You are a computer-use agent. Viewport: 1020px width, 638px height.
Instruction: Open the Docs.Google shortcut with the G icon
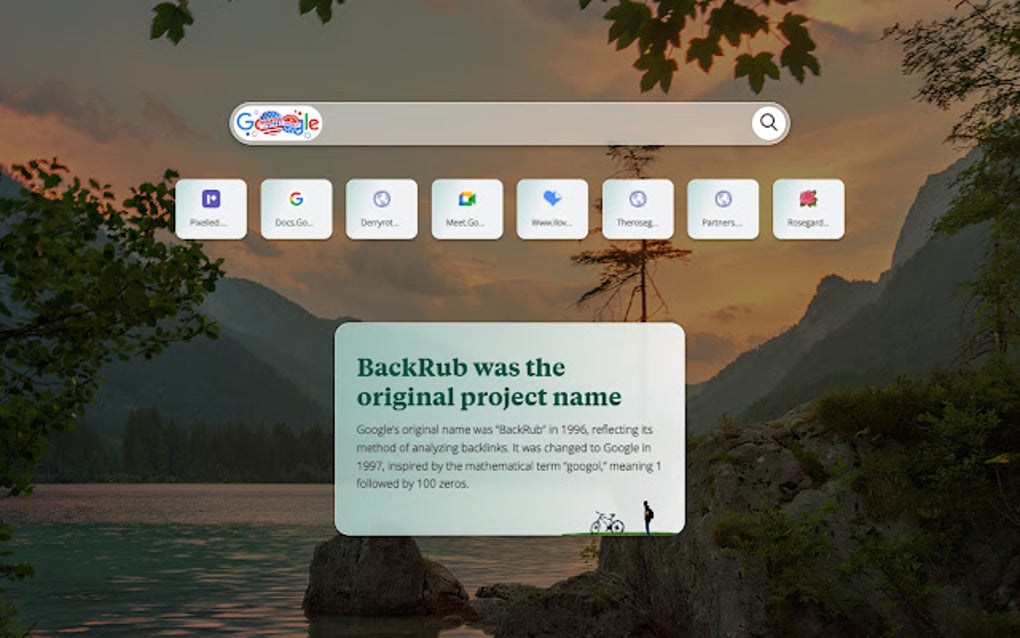click(294, 198)
